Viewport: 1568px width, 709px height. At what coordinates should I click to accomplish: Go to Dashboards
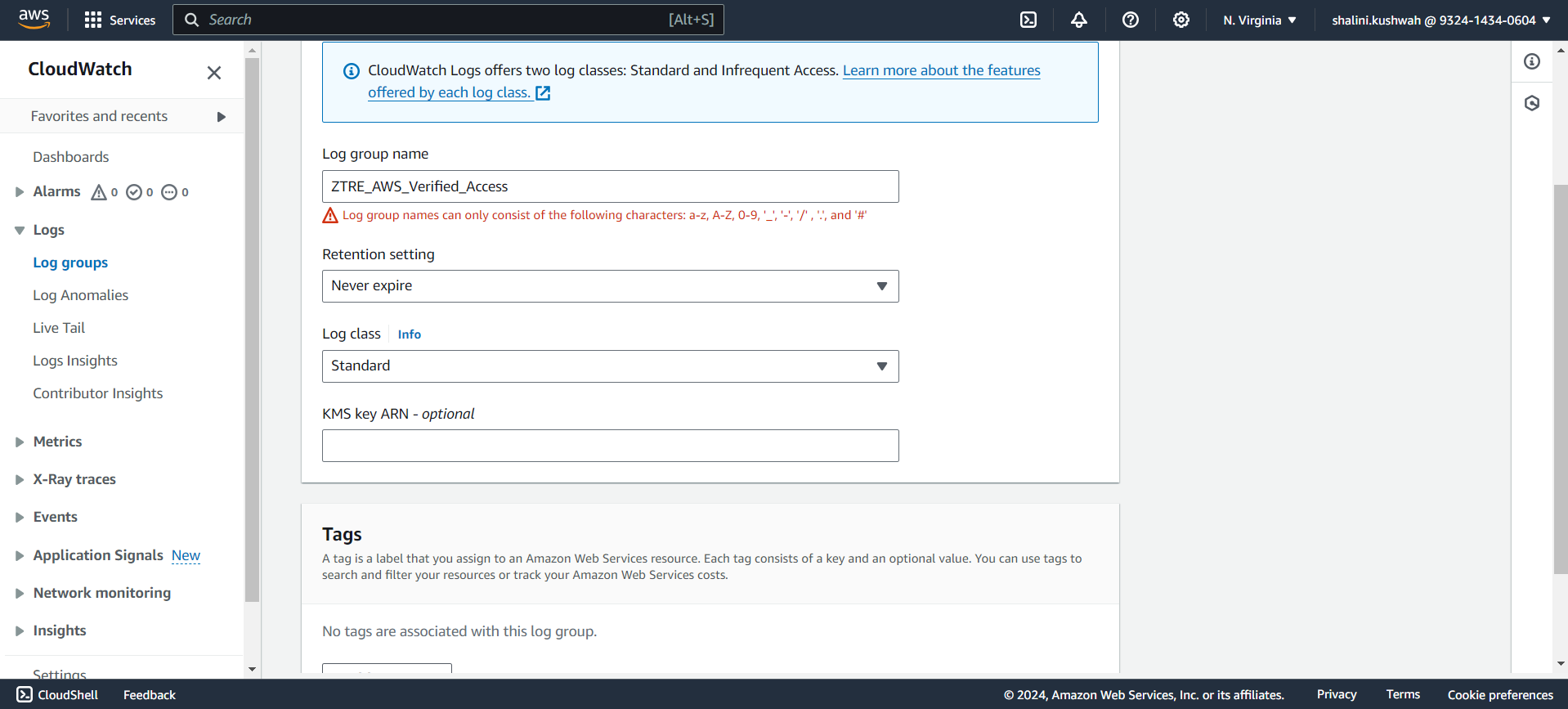71,157
